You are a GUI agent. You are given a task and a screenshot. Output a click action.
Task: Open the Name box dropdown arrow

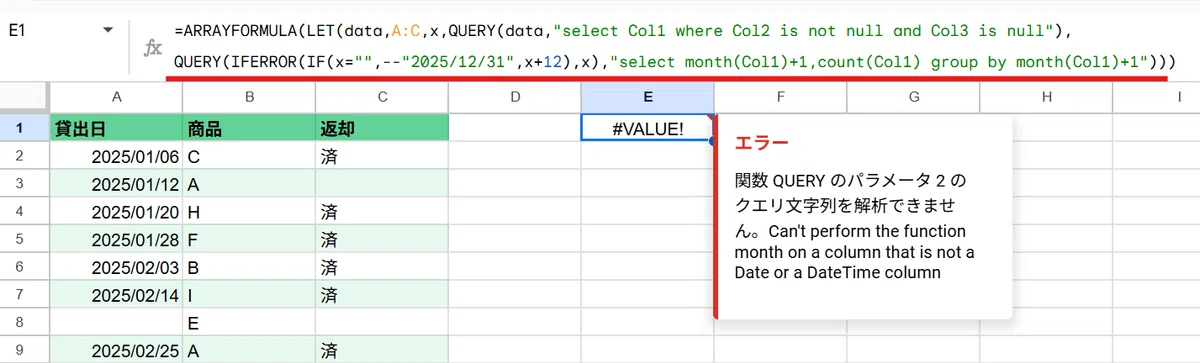(108, 31)
